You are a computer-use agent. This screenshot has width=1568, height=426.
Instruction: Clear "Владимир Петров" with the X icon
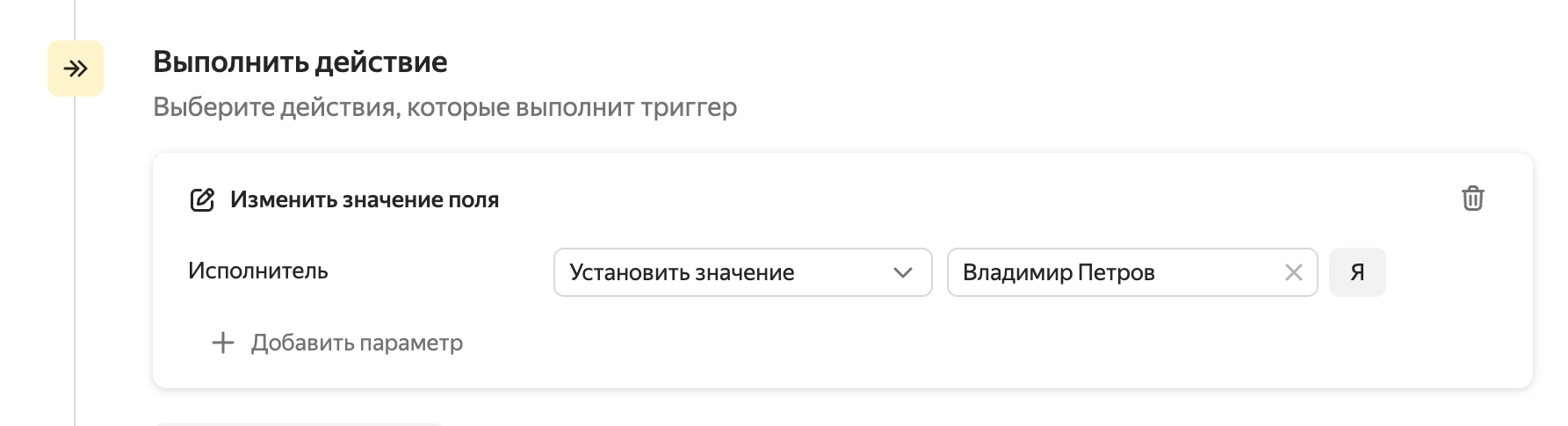[x=1293, y=273]
